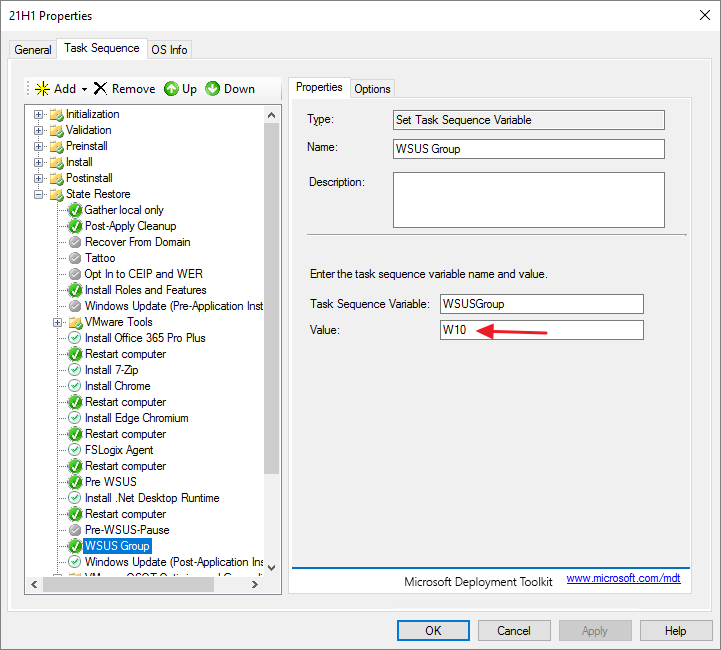Open the Options tab
Viewport: 721px width, 650px height.
[x=372, y=88]
